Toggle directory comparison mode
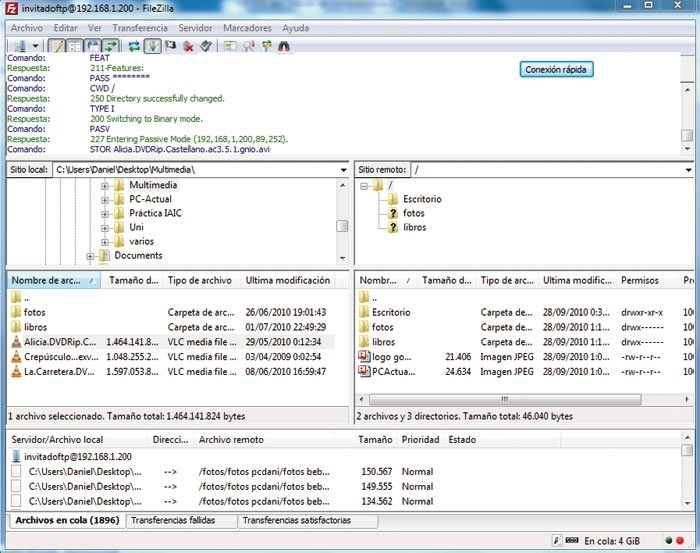Screen dimensions: 700x553 tap(249, 46)
